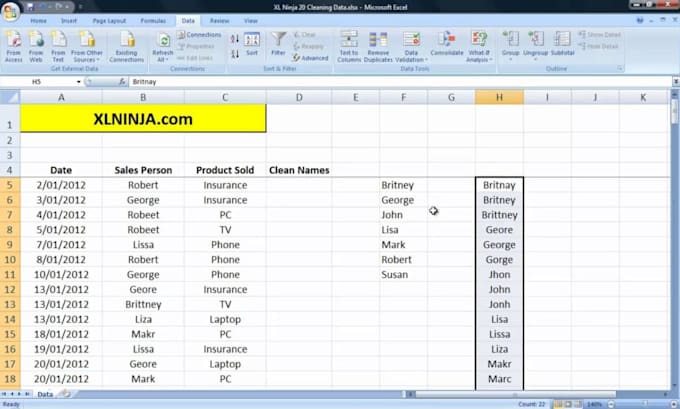Sort A to Z ascending
This screenshot has width=680, height=409.
[x=235, y=39]
